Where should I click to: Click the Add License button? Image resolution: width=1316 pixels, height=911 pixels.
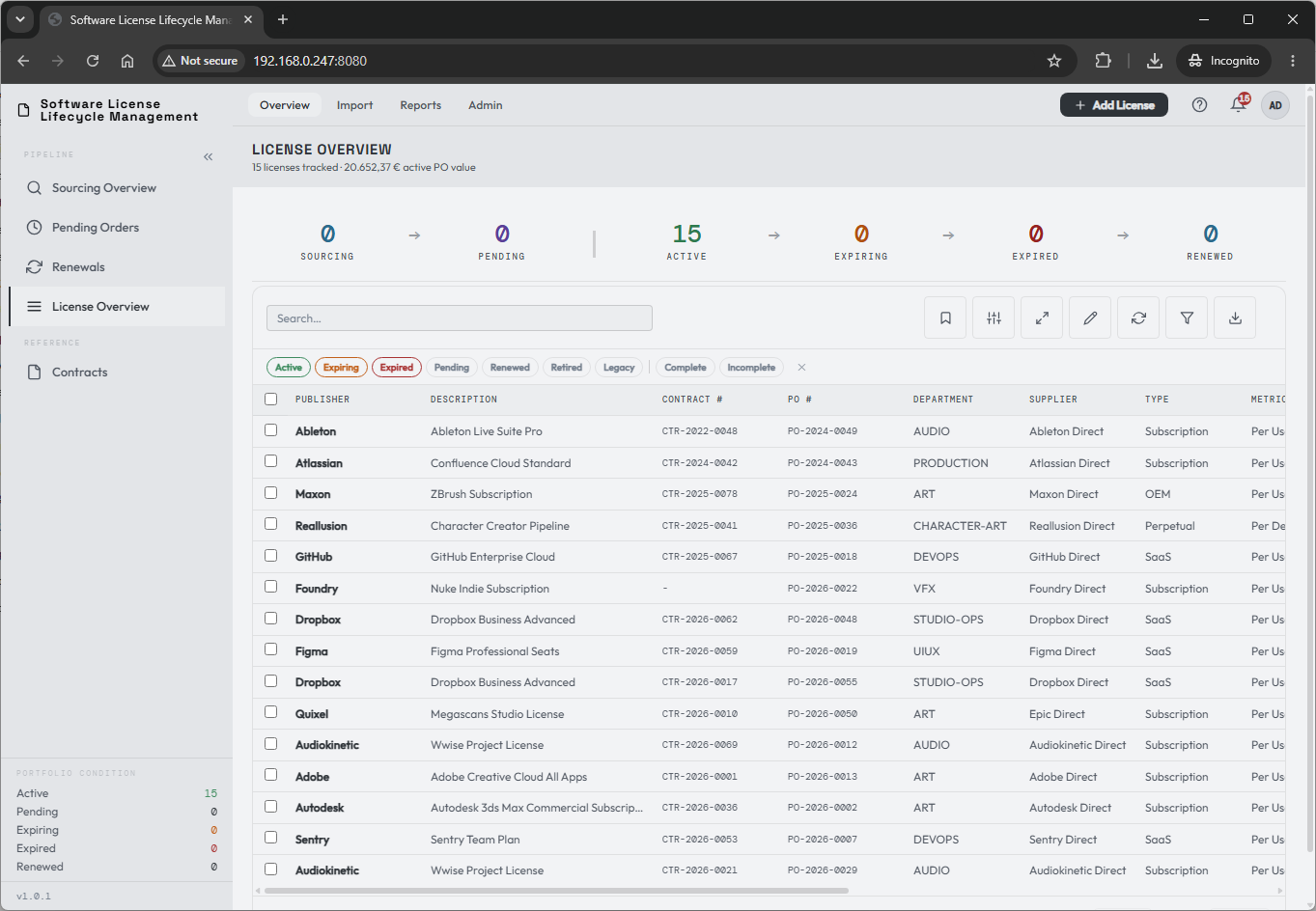point(1114,105)
